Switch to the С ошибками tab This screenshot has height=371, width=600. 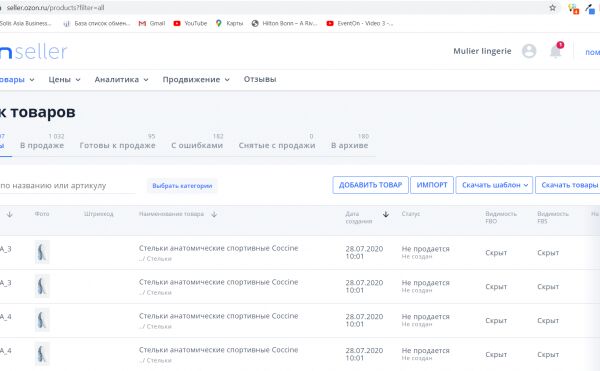coord(197,142)
